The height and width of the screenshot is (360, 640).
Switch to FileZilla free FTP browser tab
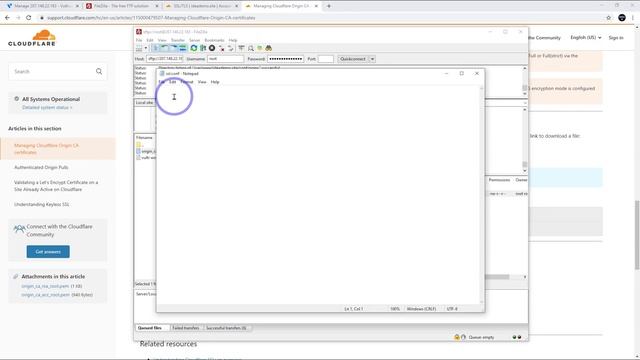122,6
